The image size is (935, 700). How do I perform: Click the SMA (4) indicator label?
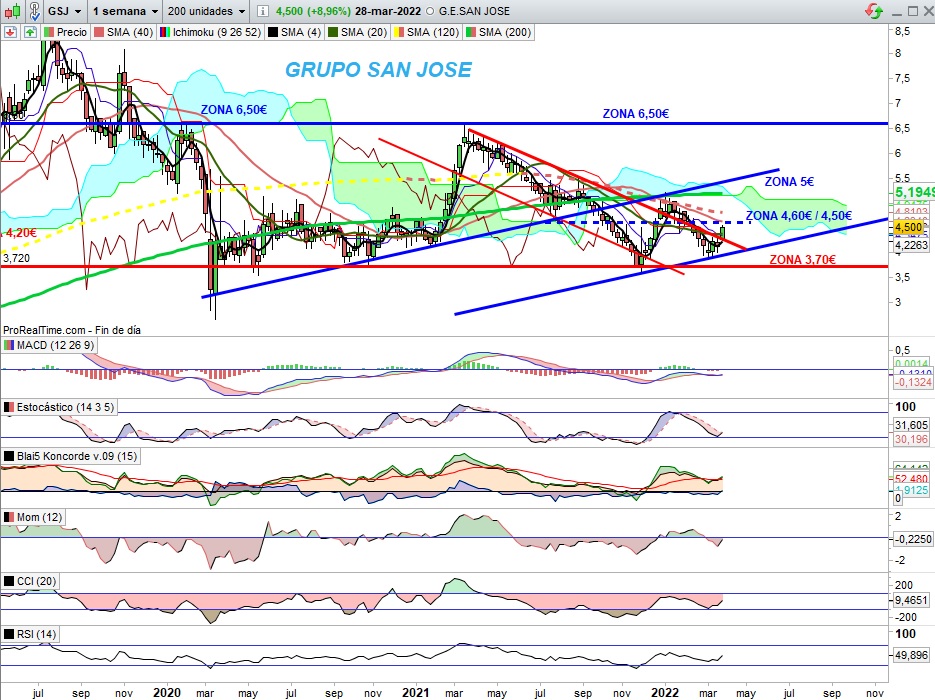301,32
